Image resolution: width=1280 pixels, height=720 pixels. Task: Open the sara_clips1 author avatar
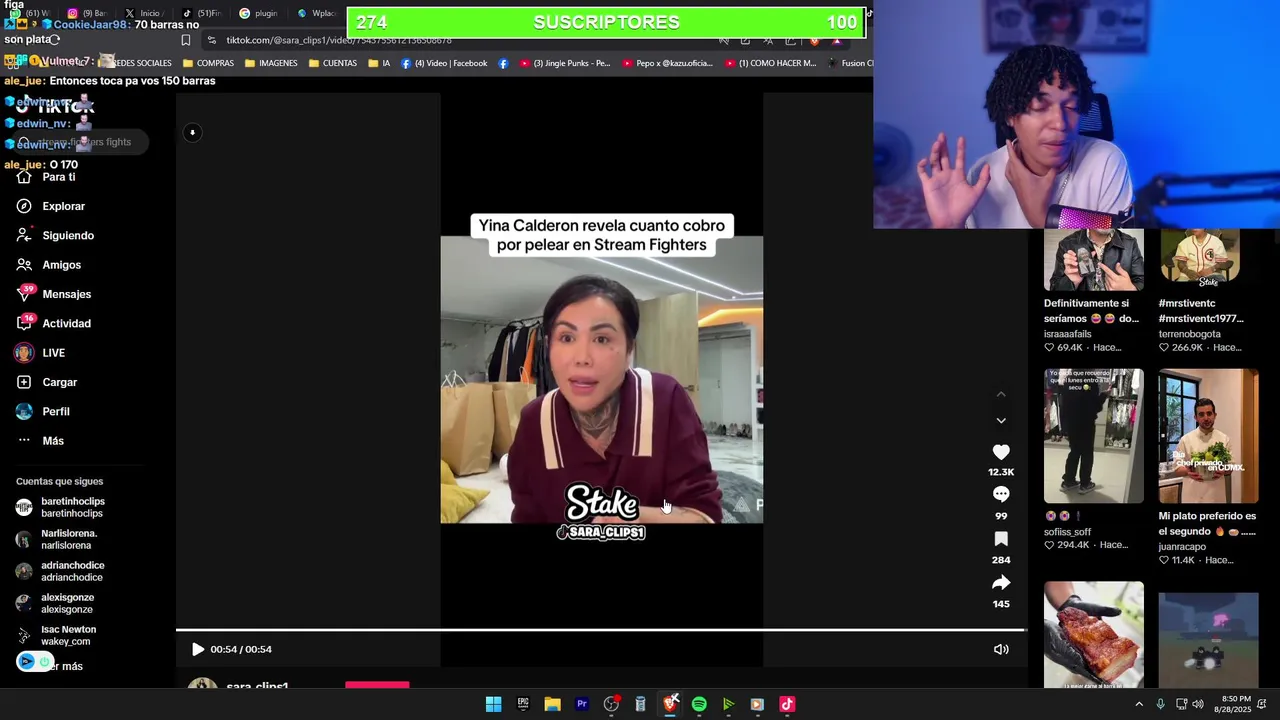(x=203, y=684)
